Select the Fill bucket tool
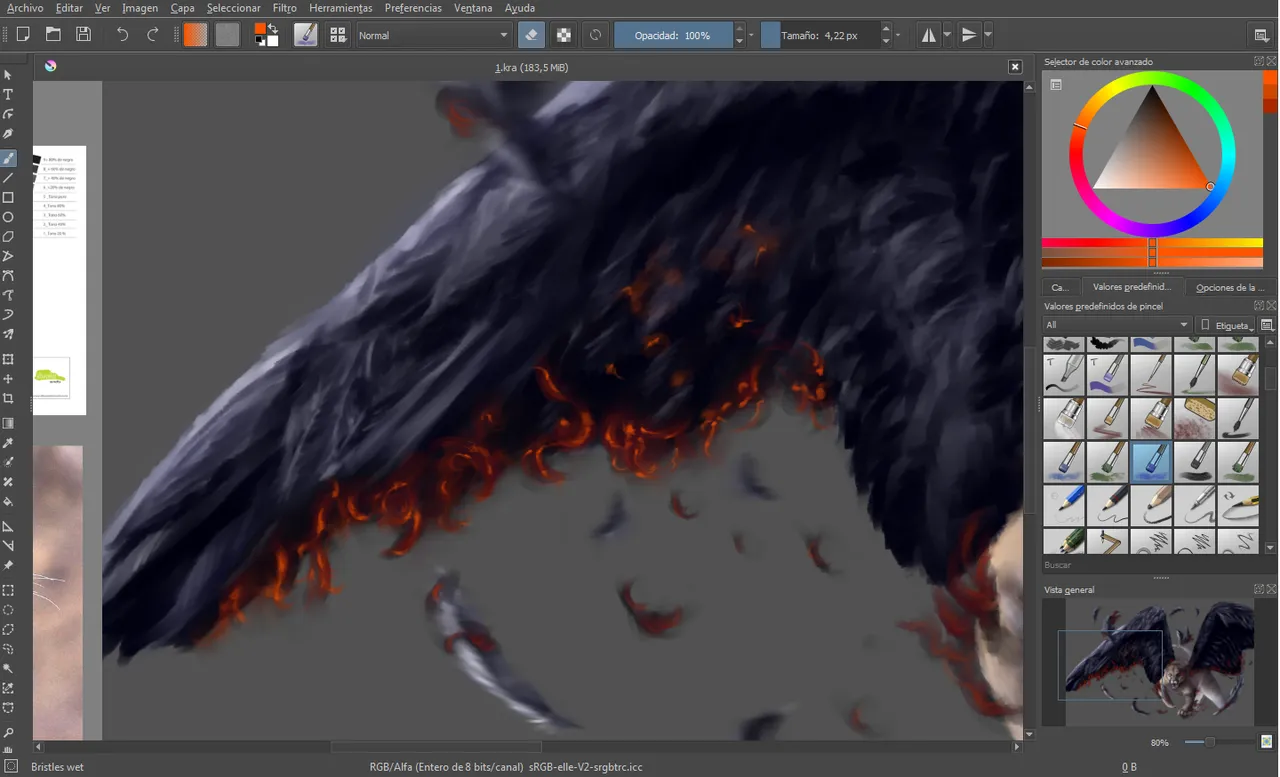The image size is (1280, 777). pyautogui.click(x=8, y=502)
